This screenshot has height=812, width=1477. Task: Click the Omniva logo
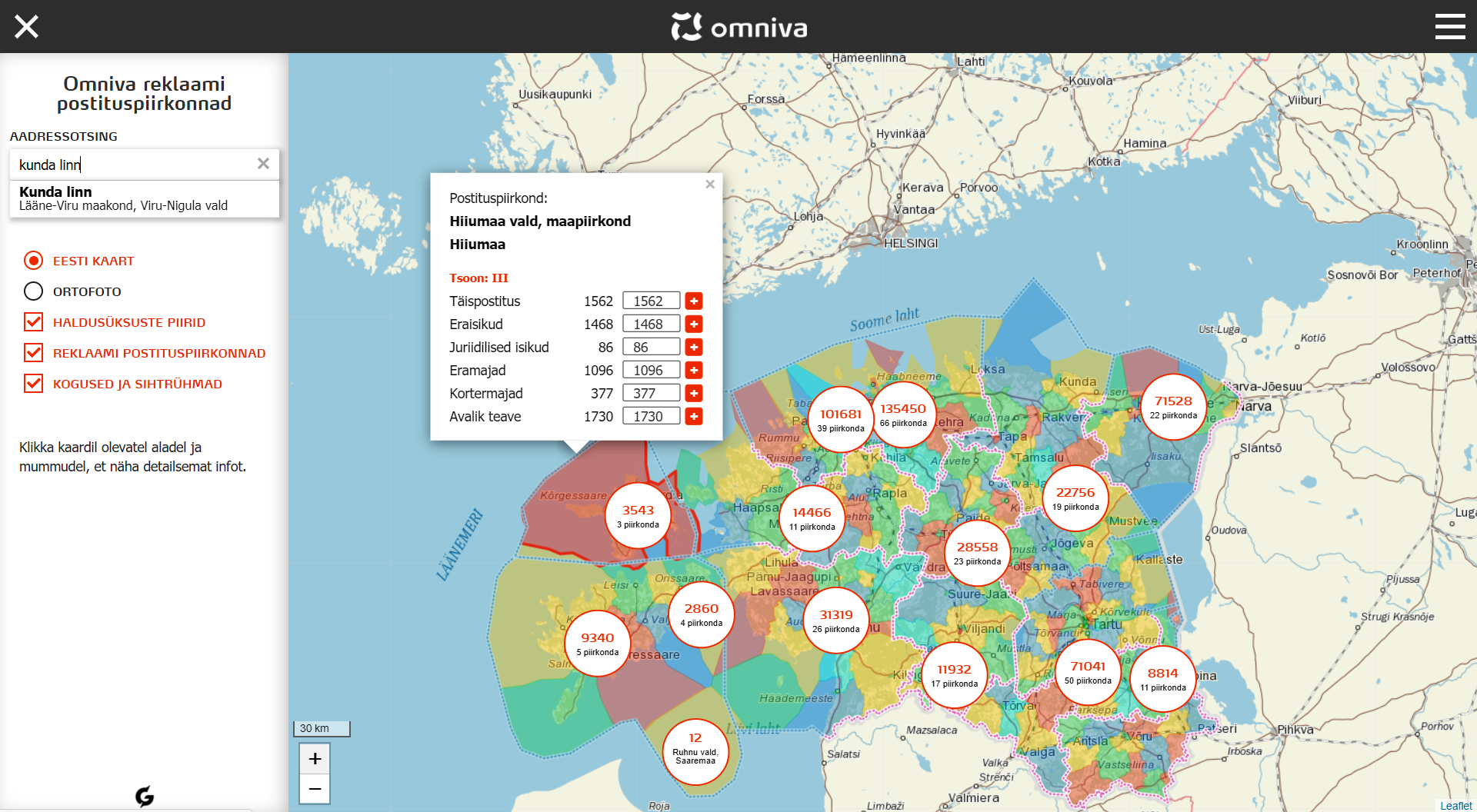[x=739, y=27]
